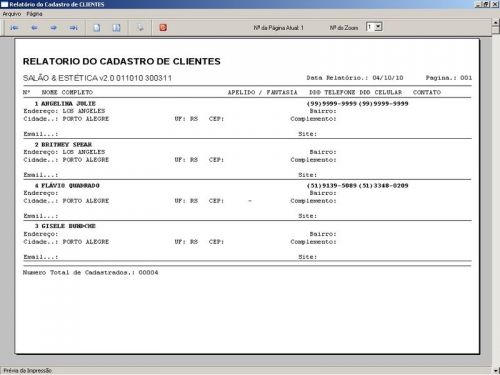Screen dimensions: 500x375
Task: Click Numero Total de Cadastrados 00004
Action: click(90, 273)
